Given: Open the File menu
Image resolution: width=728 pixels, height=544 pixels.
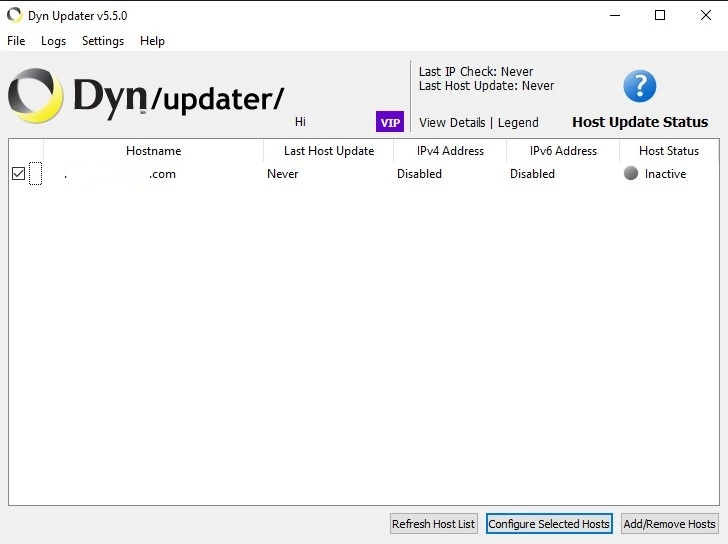Looking at the screenshot, I should tap(16, 41).
